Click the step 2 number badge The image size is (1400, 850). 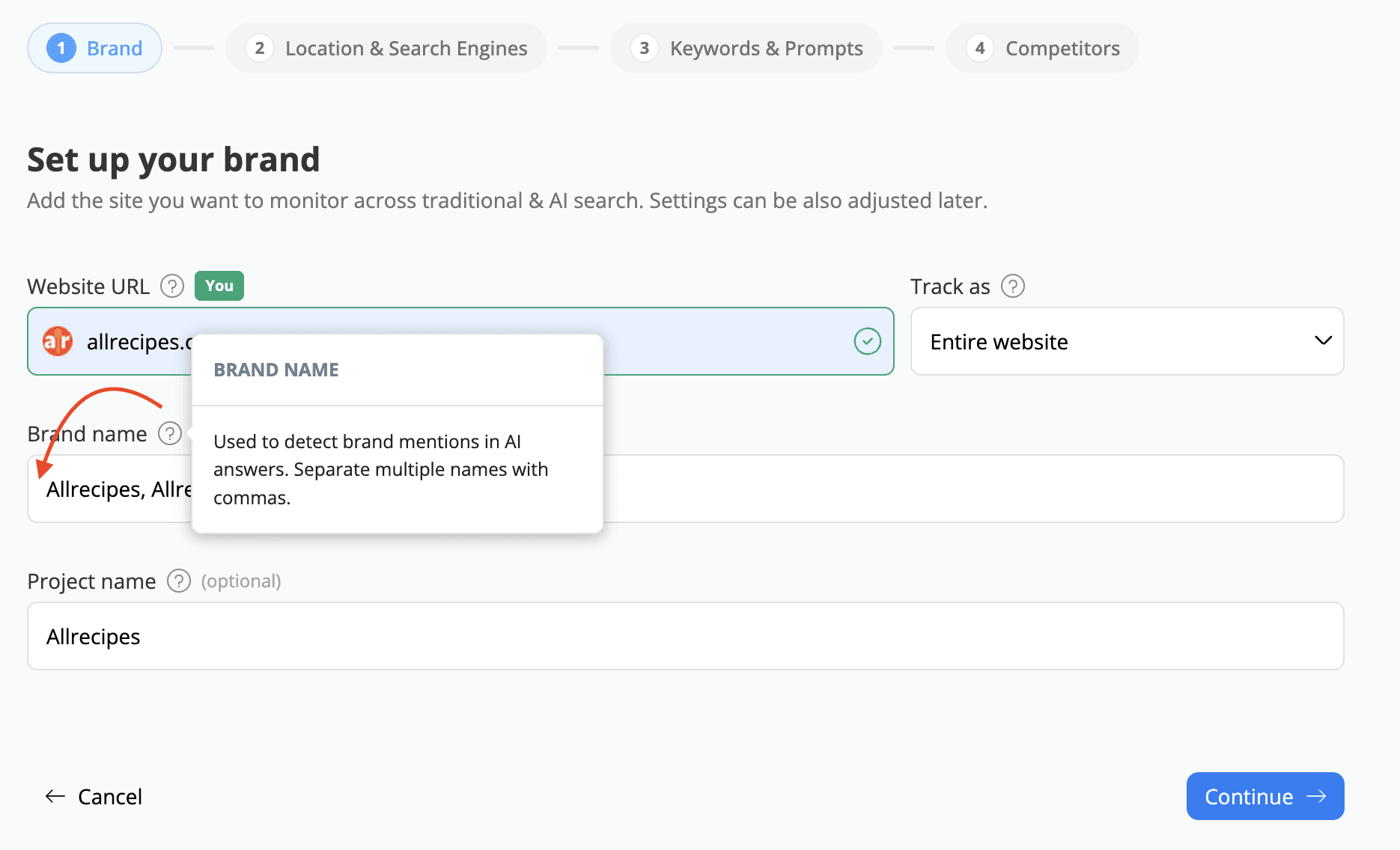pyautogui.click(x=260, y=48)
